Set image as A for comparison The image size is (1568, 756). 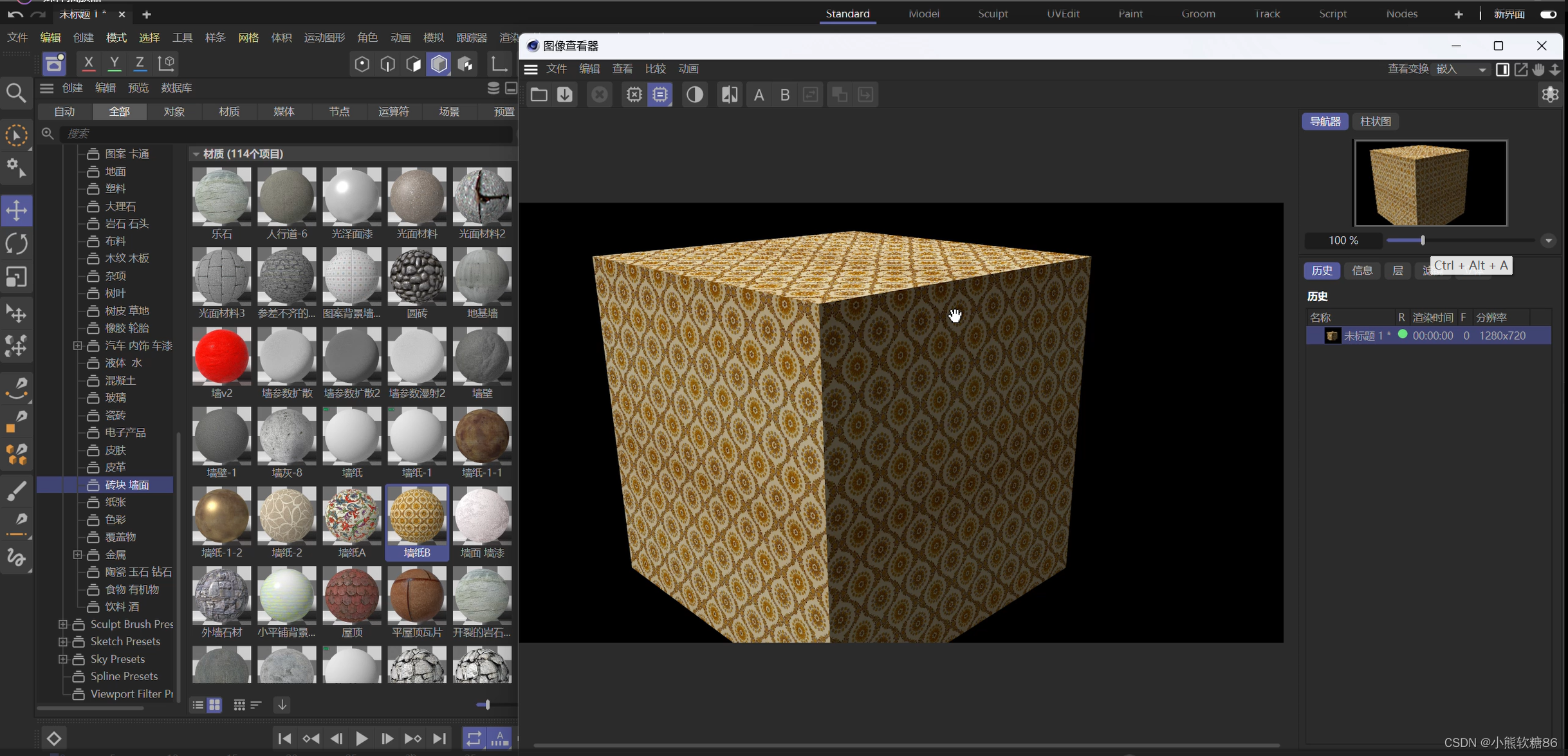(759, 95)
